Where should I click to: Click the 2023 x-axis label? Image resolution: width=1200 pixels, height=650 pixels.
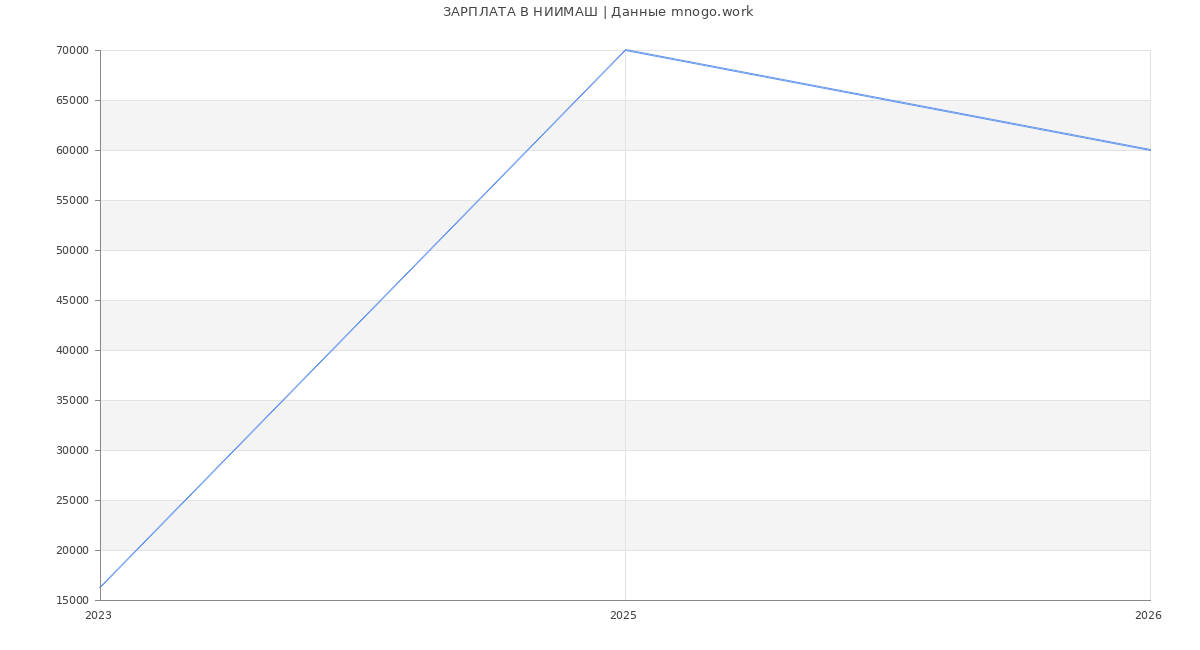[98, 616]
